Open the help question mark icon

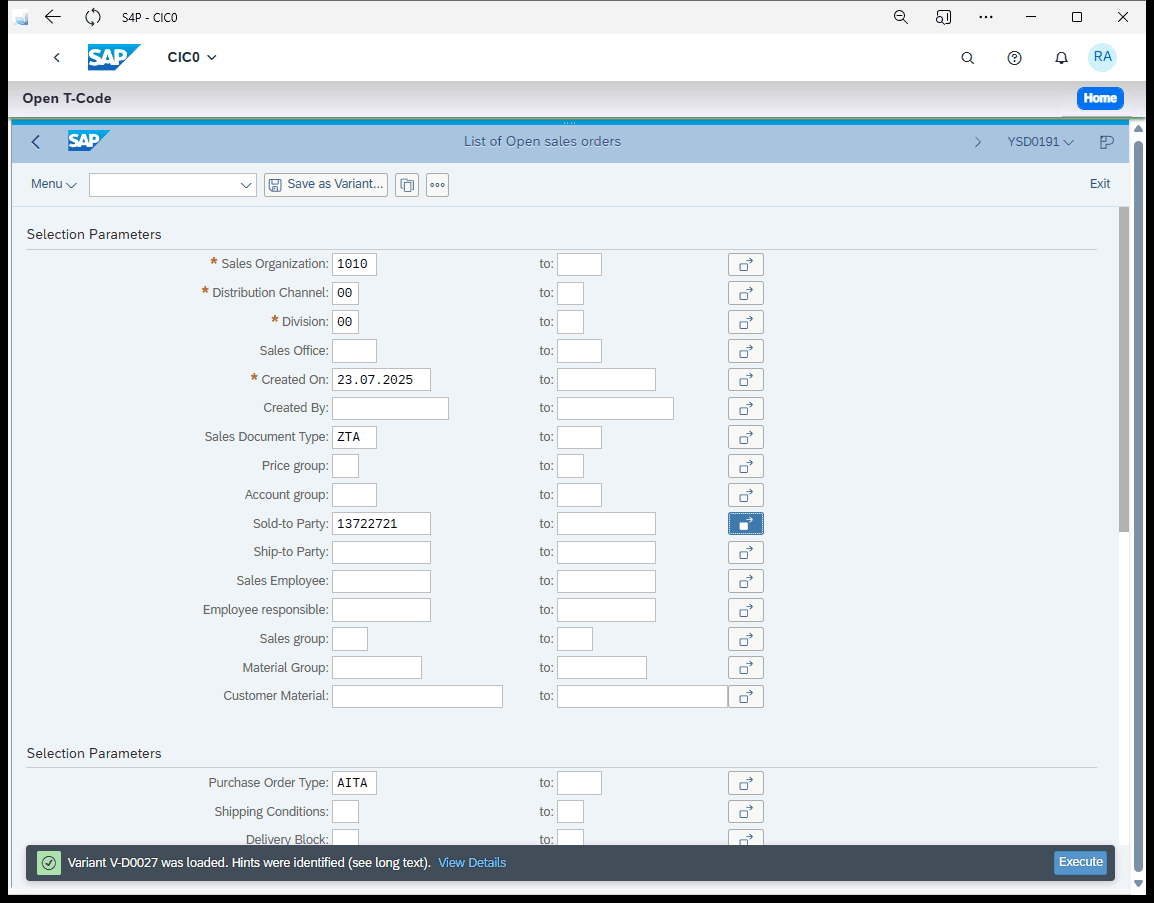click(1014, 57)
